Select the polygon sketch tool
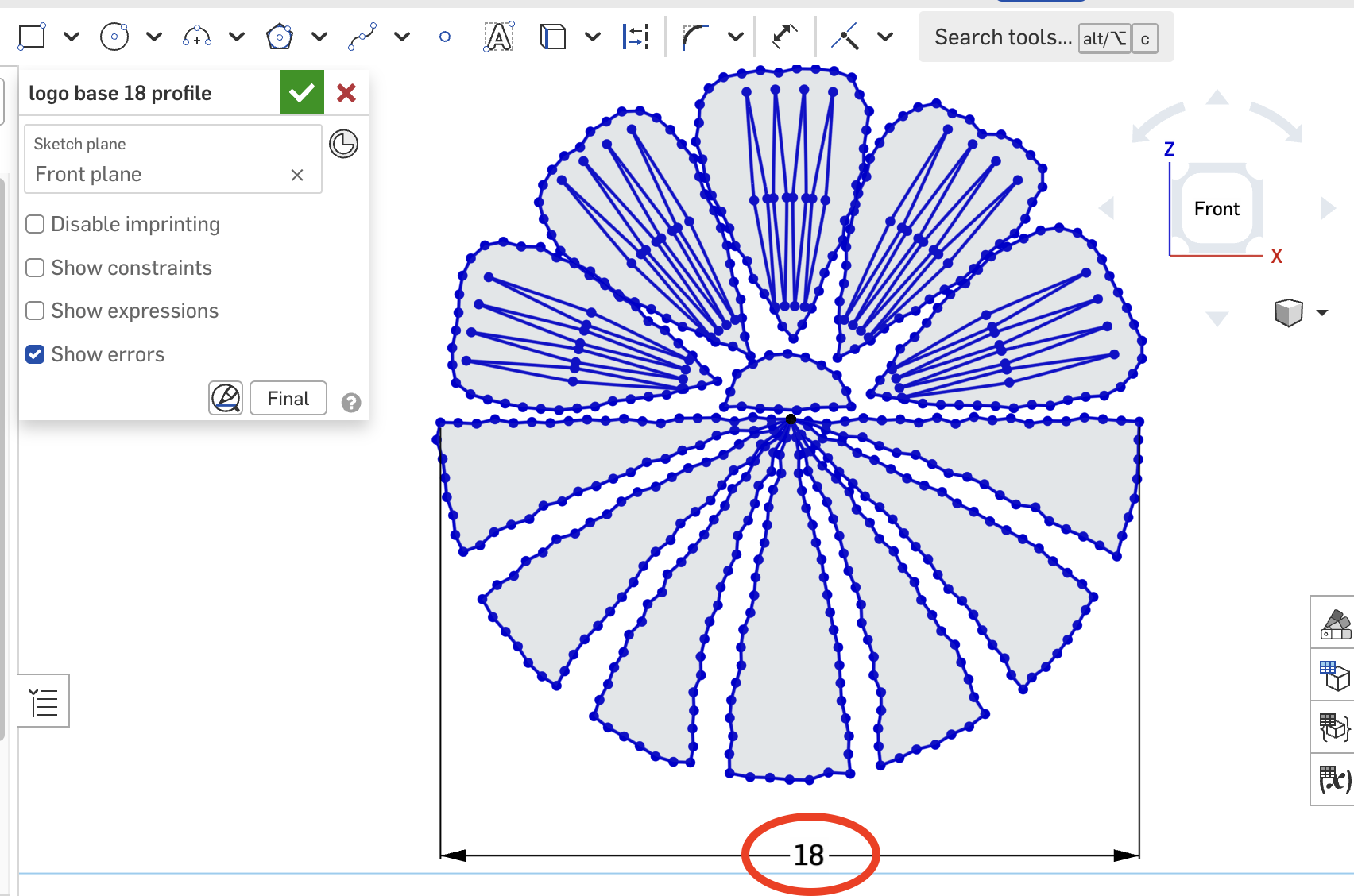Viewport: 1354px width, 896px height. pos(279,37)
